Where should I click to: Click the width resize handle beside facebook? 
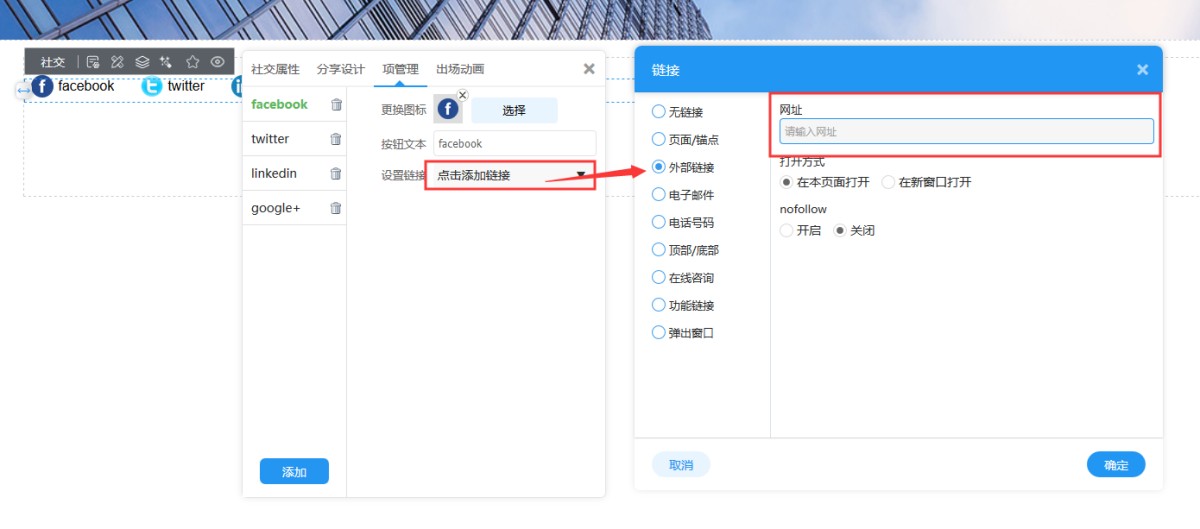(x=23, y=91)
